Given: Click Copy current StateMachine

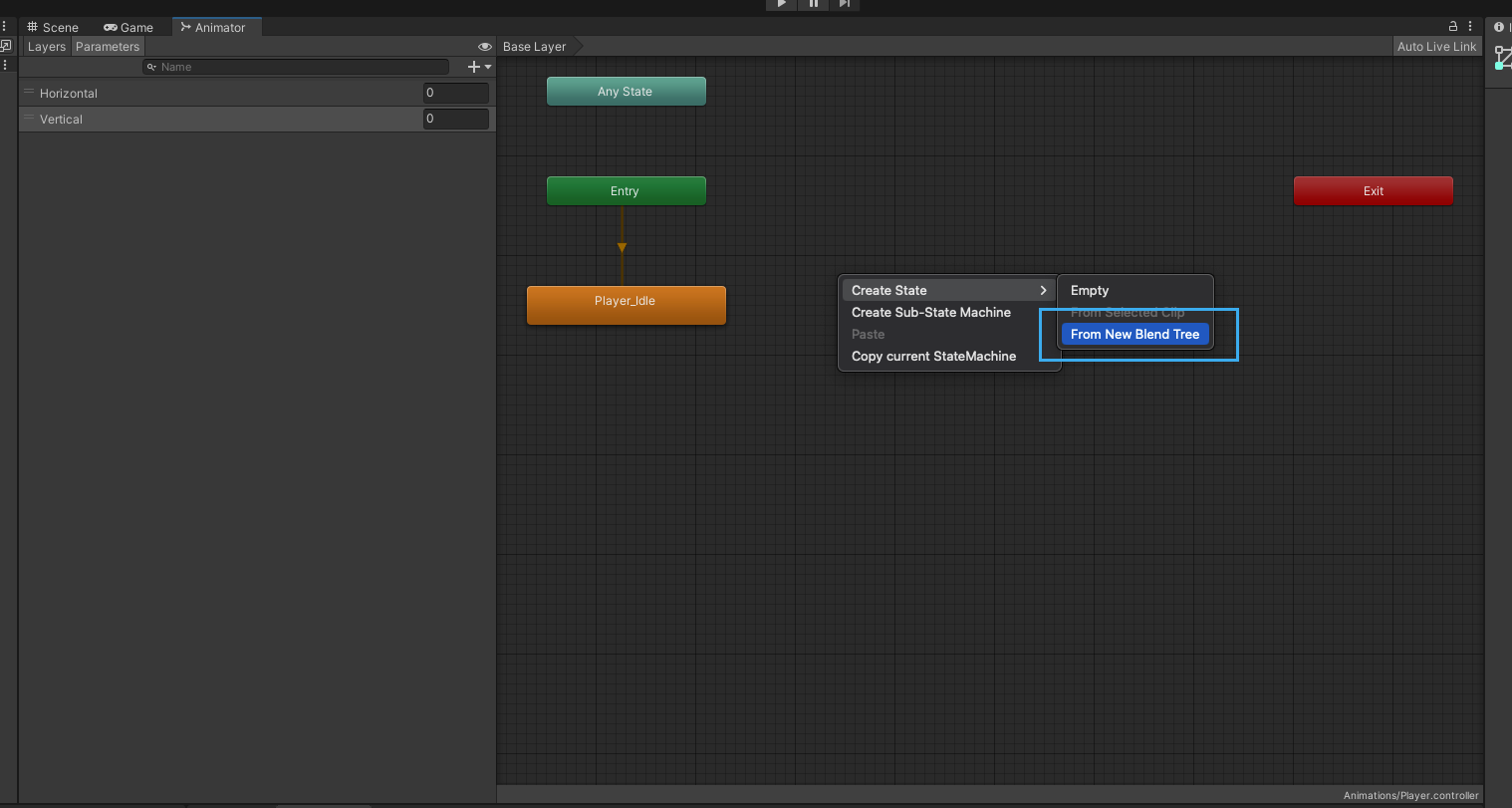Looking at the screenshot, I should coord(933,357).
